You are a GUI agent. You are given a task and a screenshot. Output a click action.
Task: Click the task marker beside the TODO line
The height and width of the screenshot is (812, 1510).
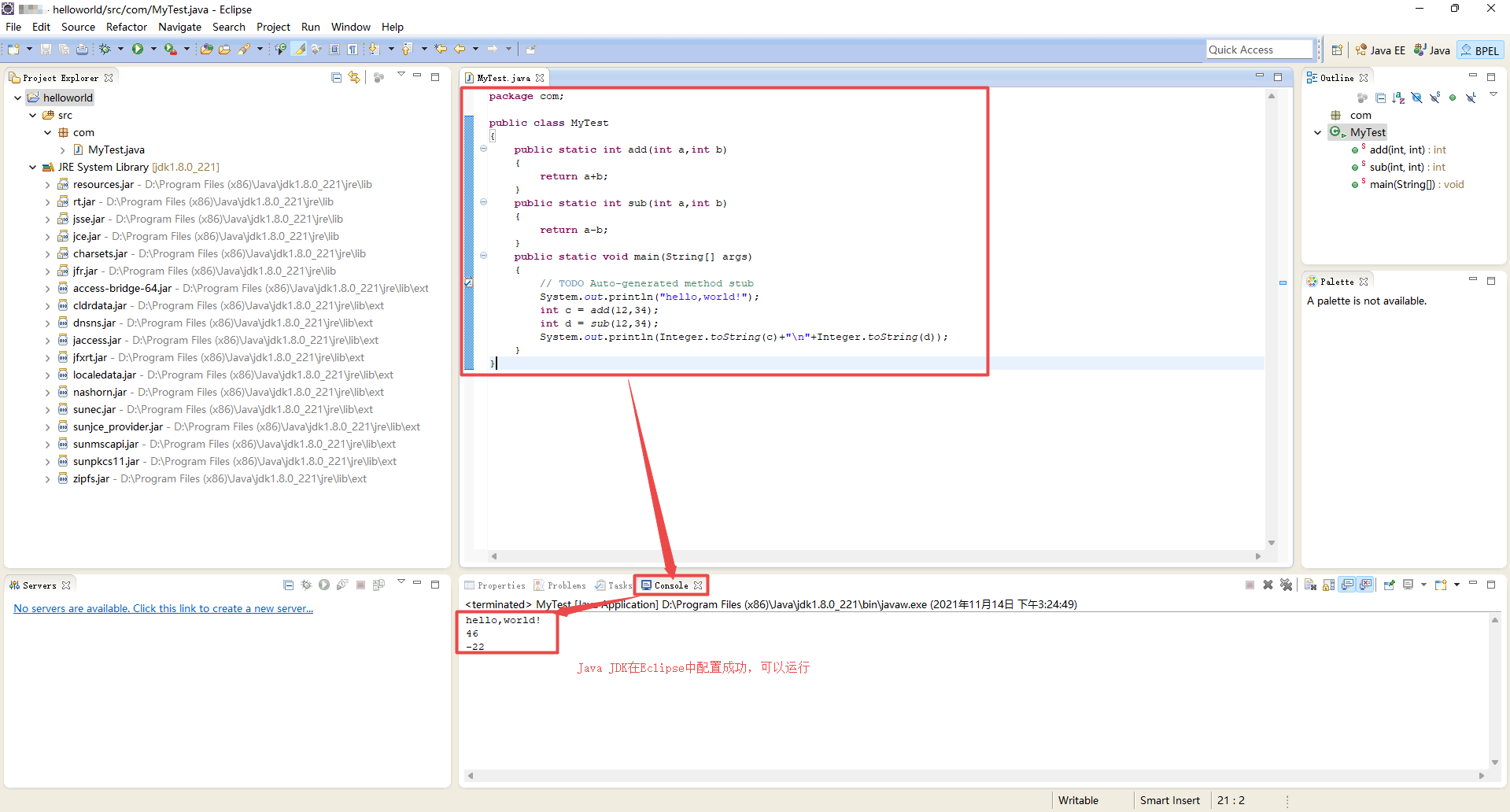(468, 282)
